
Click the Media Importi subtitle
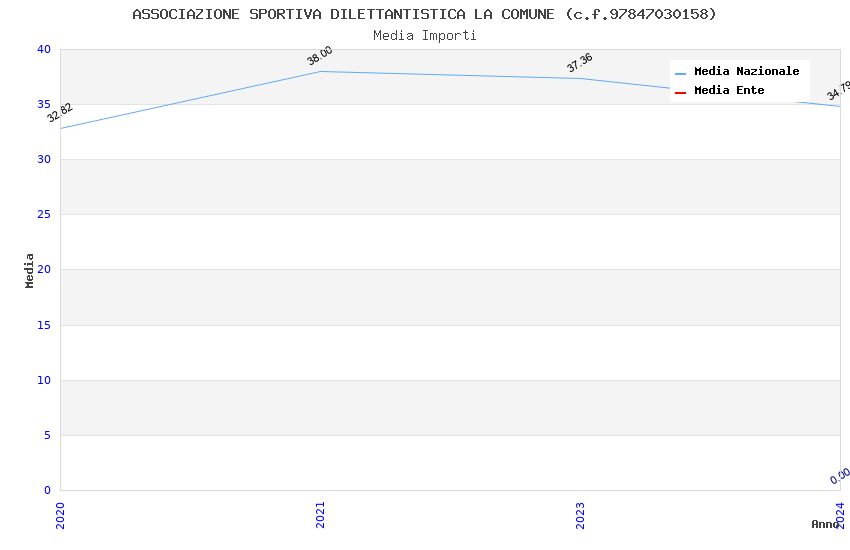(x=424, y=36)
